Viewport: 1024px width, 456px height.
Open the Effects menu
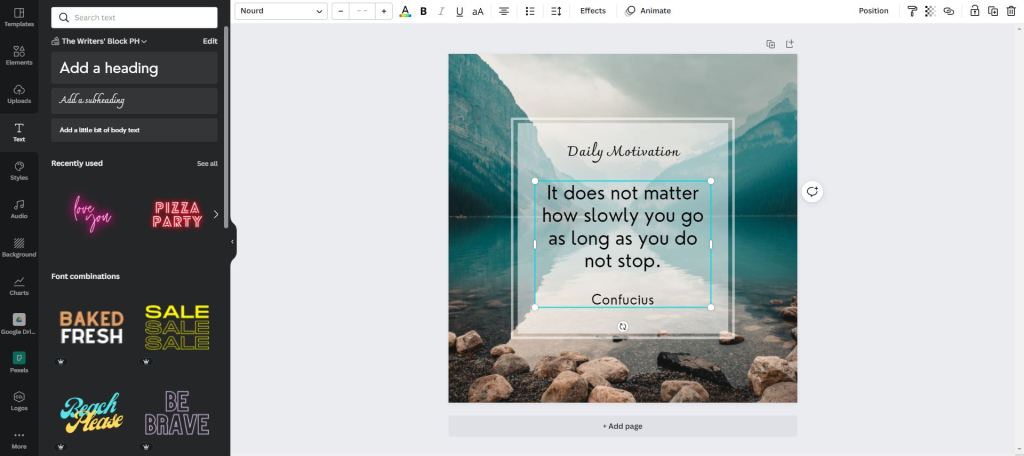[592, 11]
